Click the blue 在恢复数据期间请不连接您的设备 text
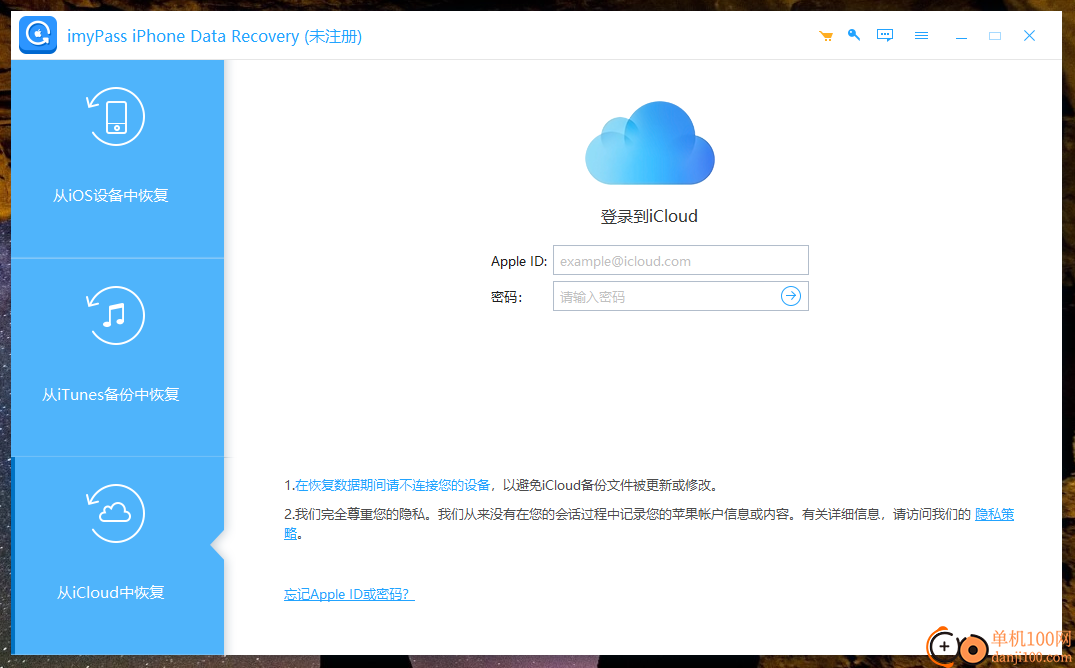 (392, 485)
